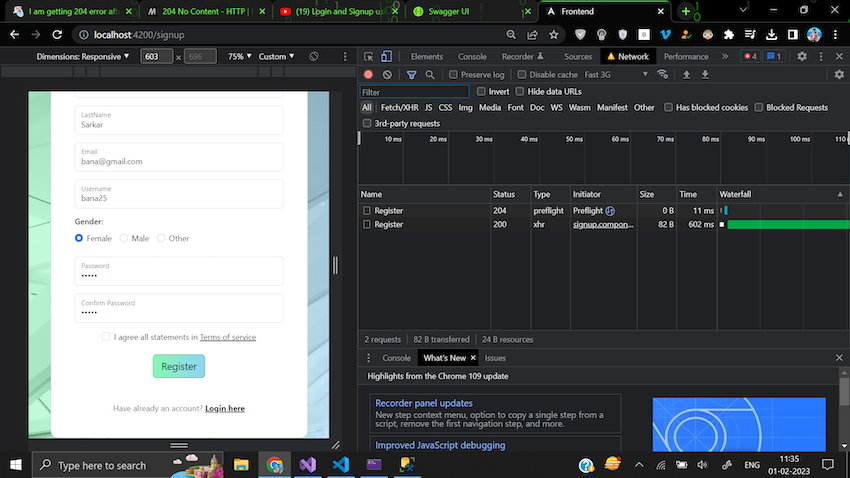Check the Disable cache option
Image resolution: width=850 pixels, height=478 pixels.
coord(523,75)
